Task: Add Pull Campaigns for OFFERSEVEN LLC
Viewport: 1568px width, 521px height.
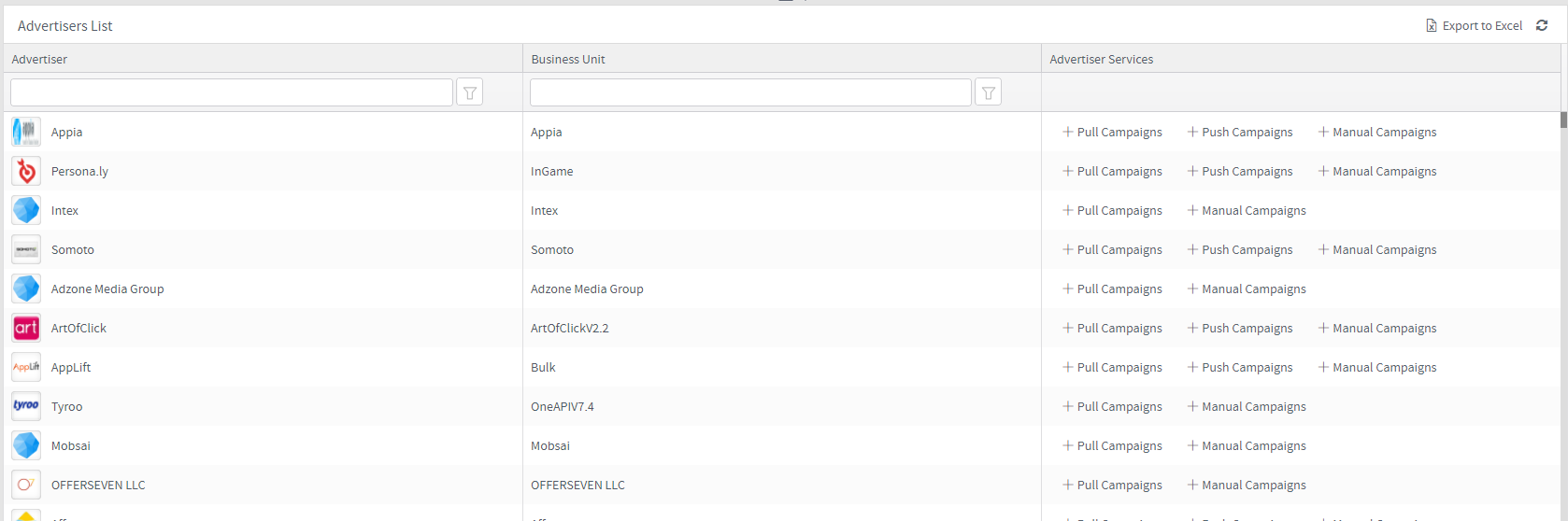Action: (x=1112, y=485)
